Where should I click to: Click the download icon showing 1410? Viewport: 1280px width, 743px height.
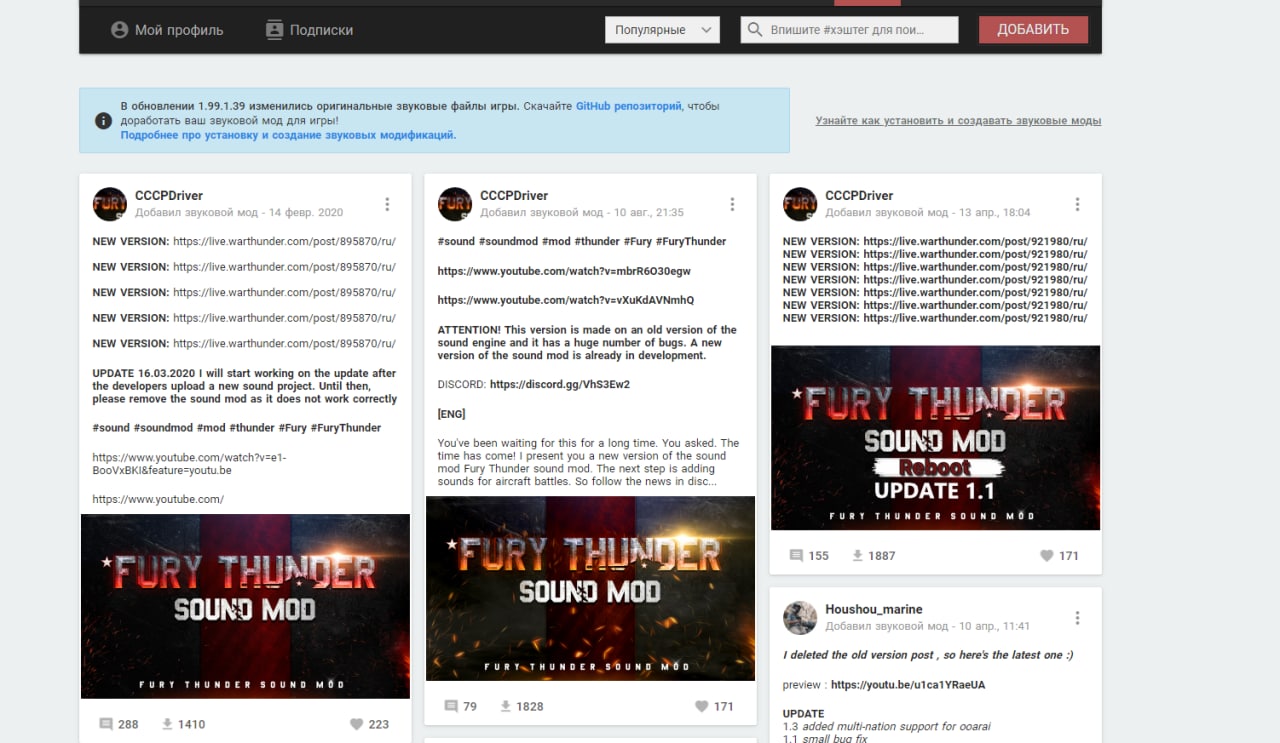pos(167,724)
